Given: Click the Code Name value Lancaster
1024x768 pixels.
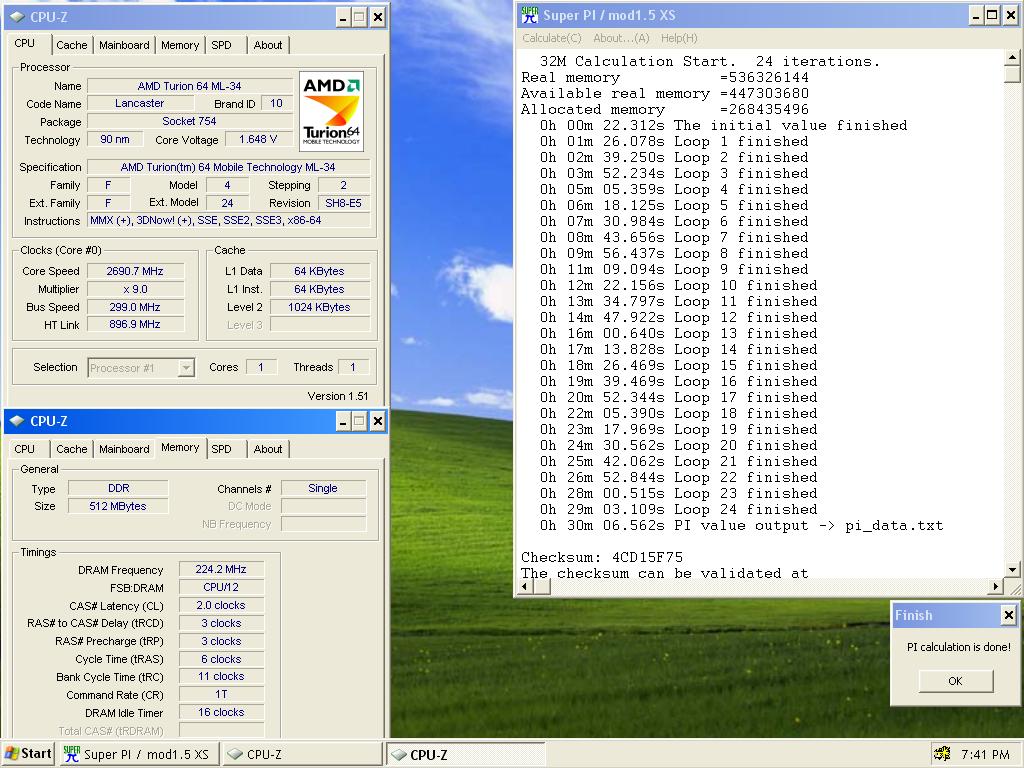Looking at the screenshot, I should pyautogui.click(x=140, y=103).
